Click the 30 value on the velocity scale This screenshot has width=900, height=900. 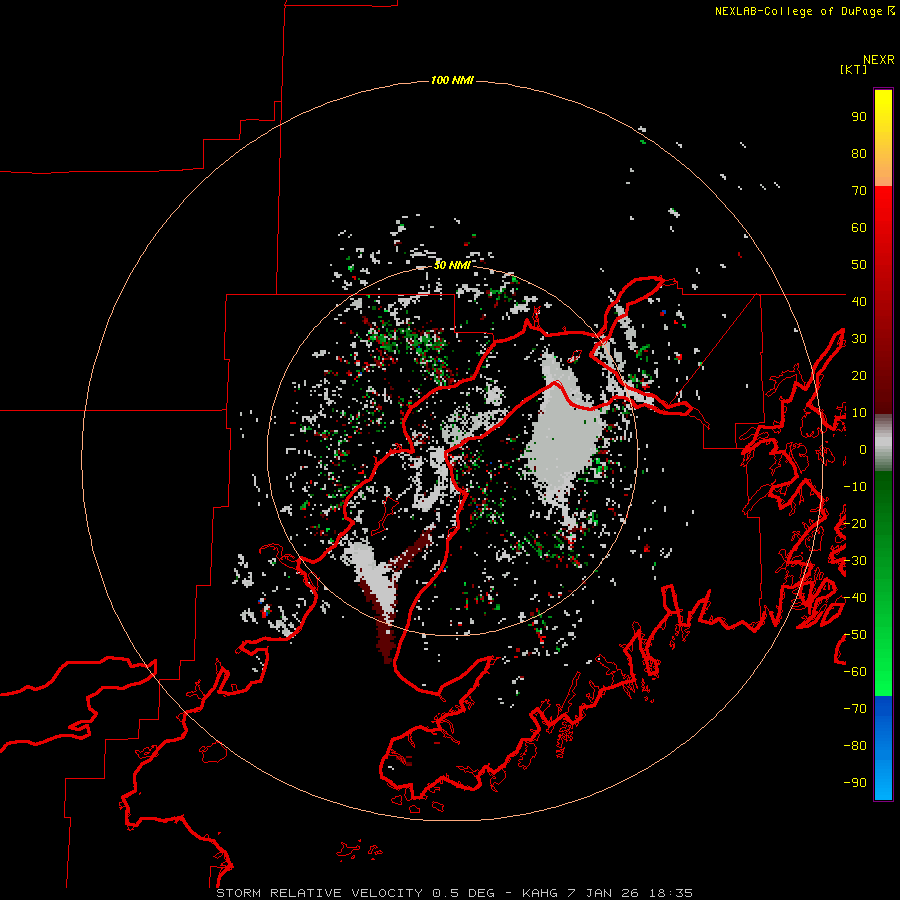859,339
